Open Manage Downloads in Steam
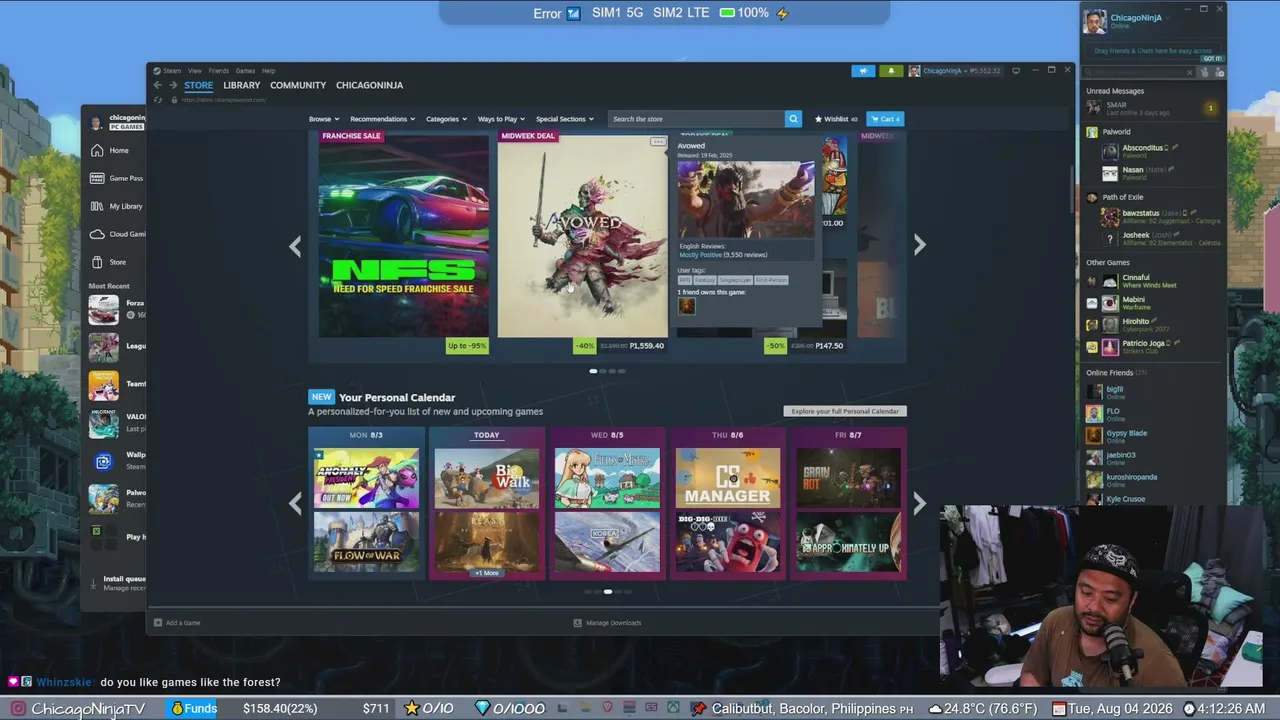 click(x=608, y=623)
